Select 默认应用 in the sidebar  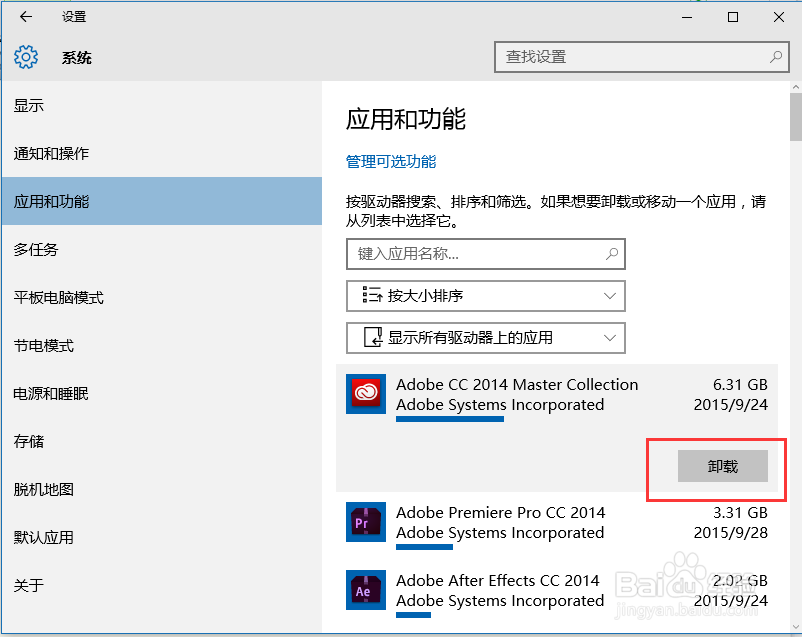tap(44, 538)
